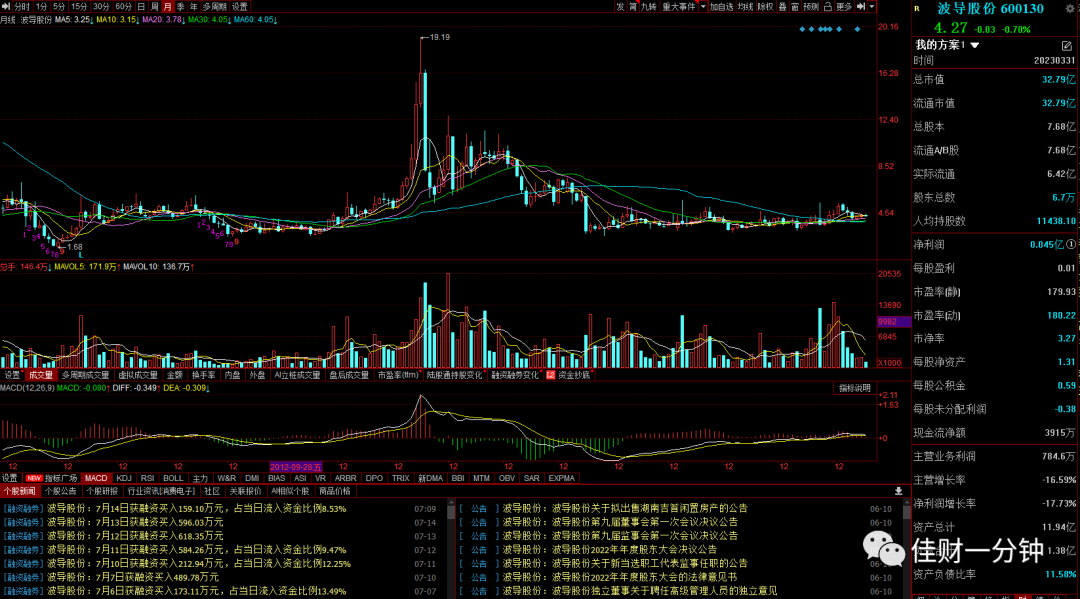Screen dimensions: 1080x599
Task: Open announcement 关于拟出售湖南吉首闲置房产的公告
Action: (x=625, y=509)
